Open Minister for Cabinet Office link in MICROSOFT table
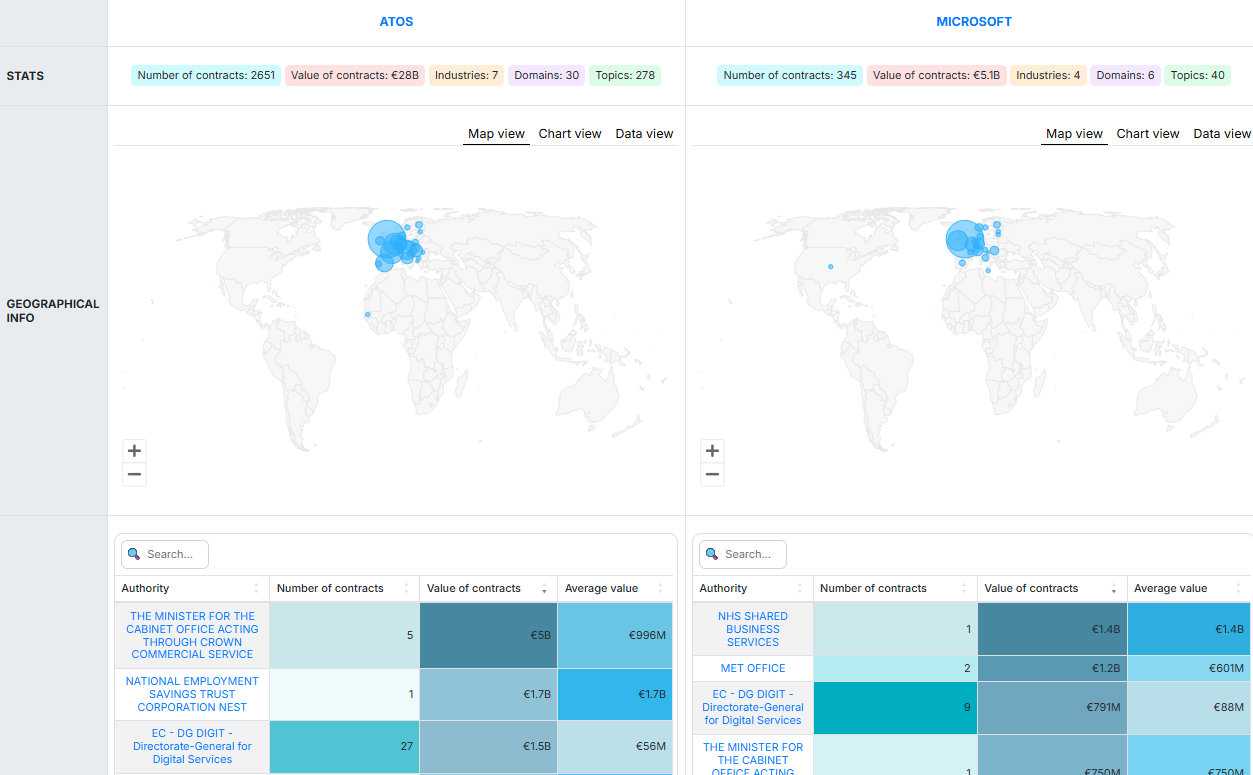This screenshot has height=775, width=1253. [x=753, y=759]
